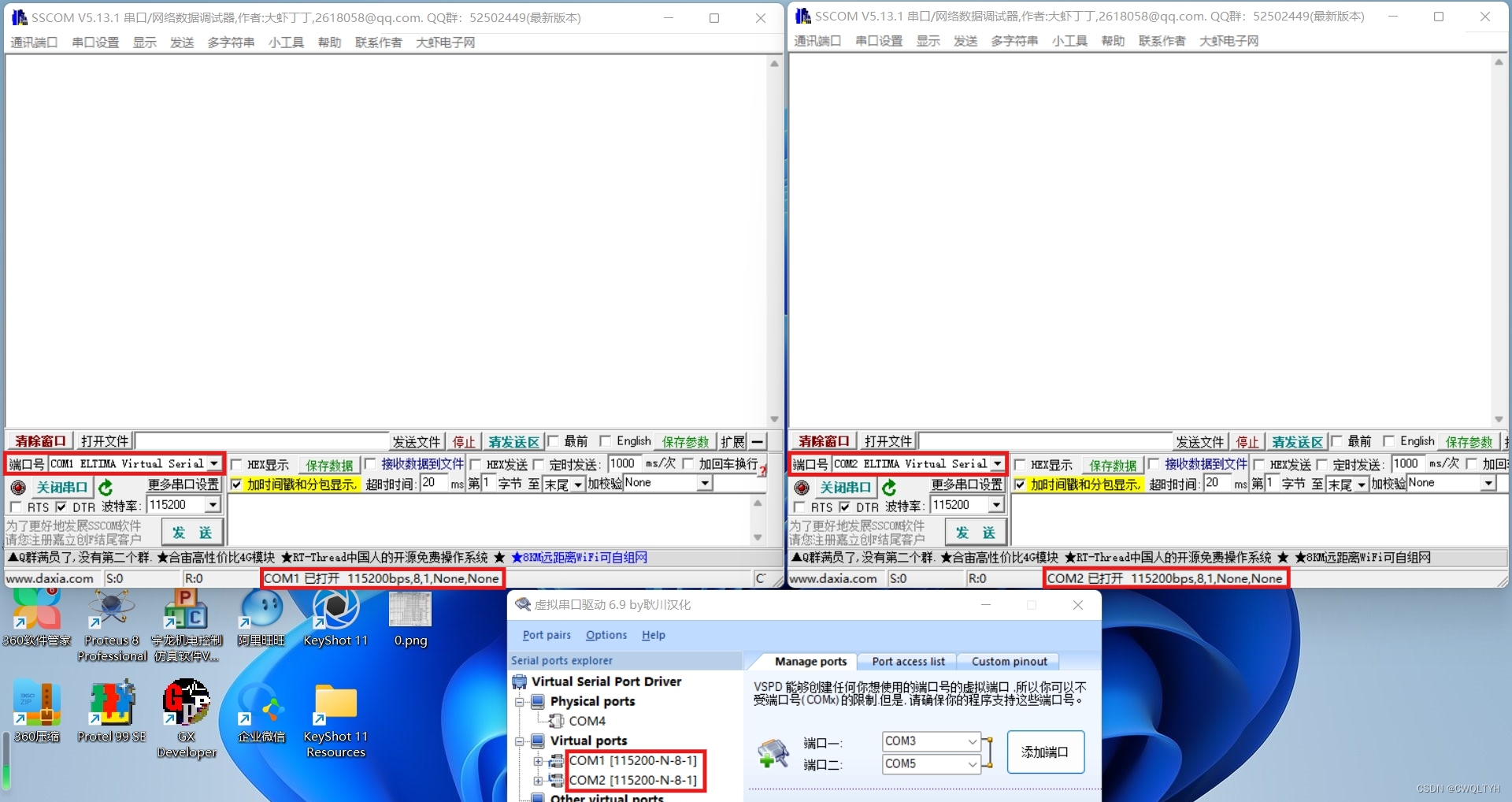The width and height of the screenshot is (1512, 802).
Task: Expand COM1 [115200-N-8-1] tree node
Action: (x=538, y=761)
